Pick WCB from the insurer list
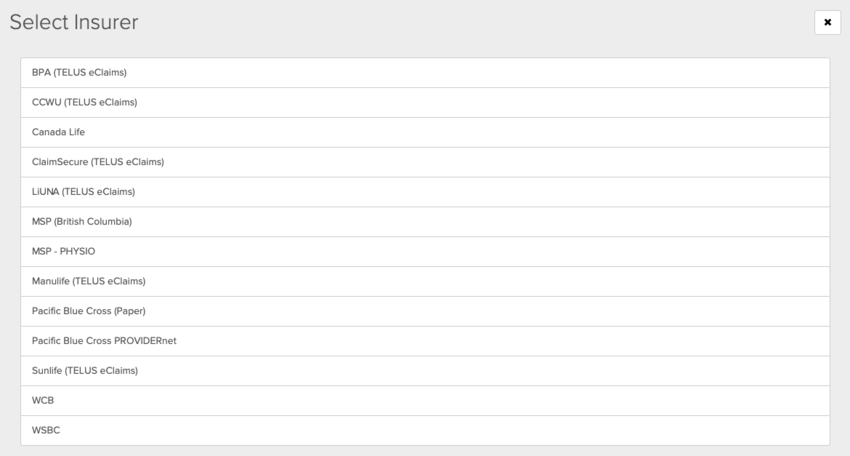Image resolution: width=850 pixels, height=456 pixels. click(x=424, y=400)
